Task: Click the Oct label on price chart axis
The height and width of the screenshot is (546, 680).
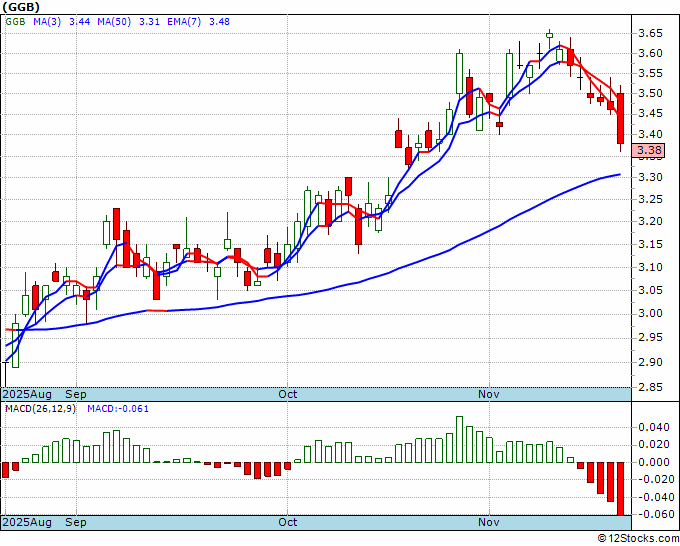Action: click(x=288, y=394)
